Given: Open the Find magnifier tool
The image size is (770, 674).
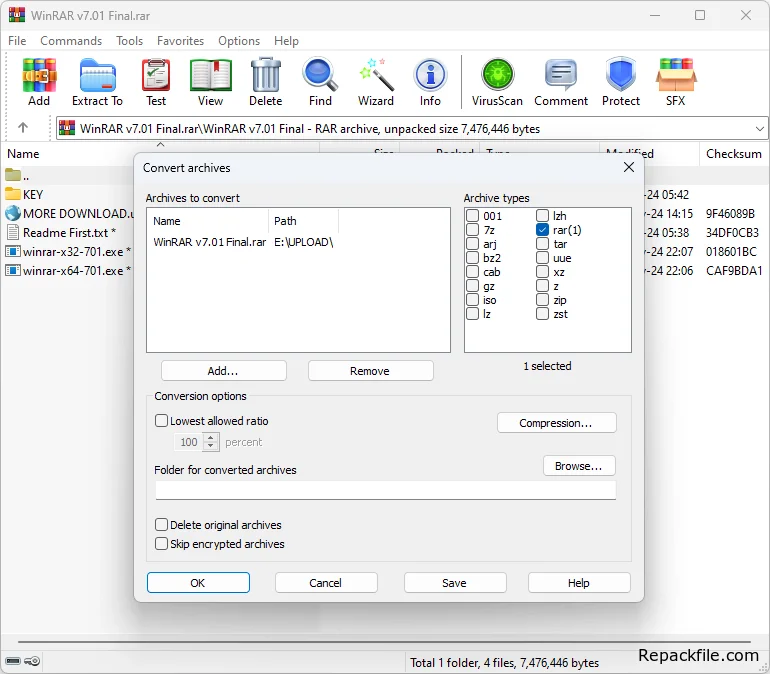Looking at the screenshot, I should click(x=320, y=81).
